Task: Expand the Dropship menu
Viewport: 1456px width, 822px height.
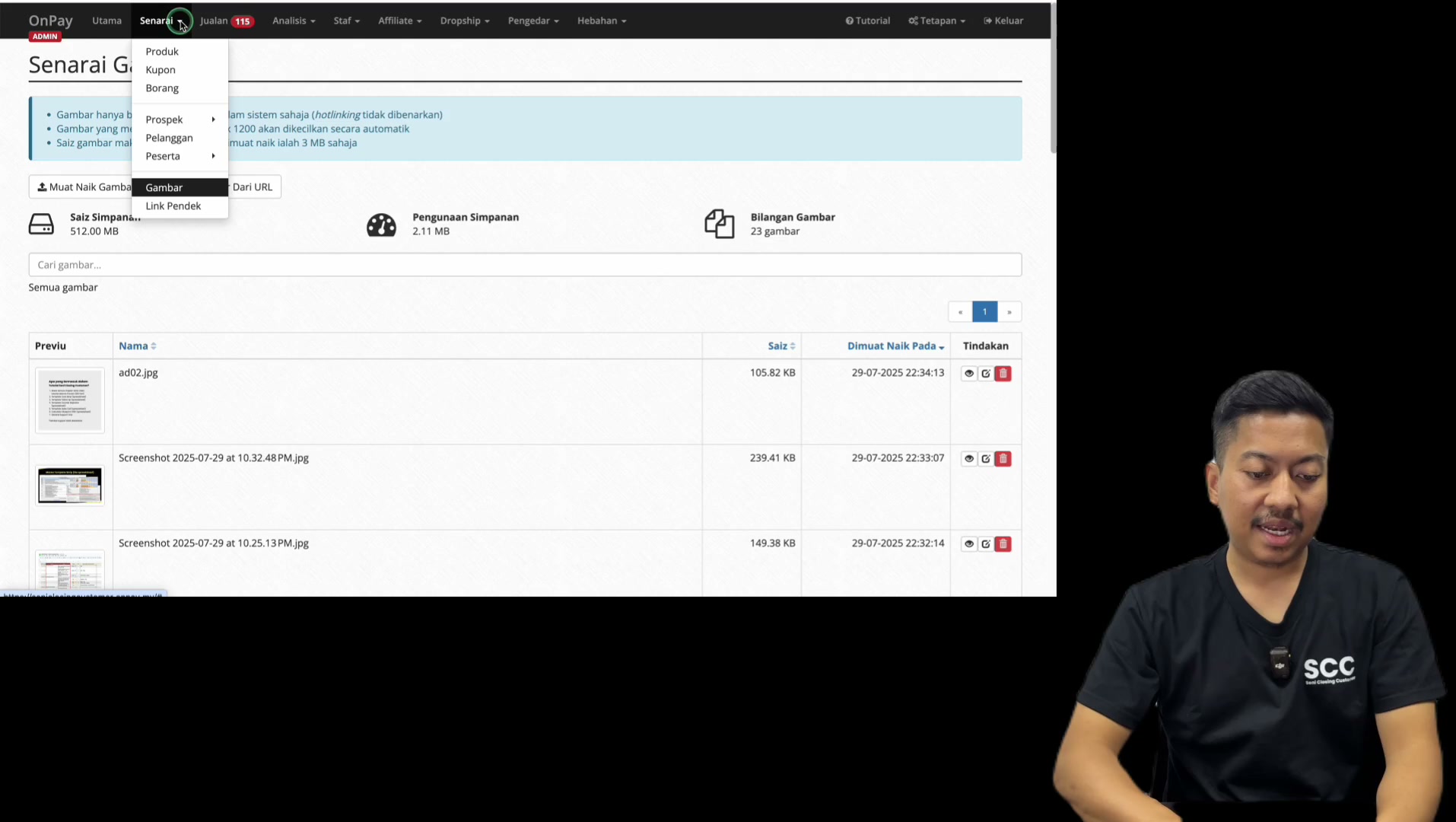Action: click(465, 21)
